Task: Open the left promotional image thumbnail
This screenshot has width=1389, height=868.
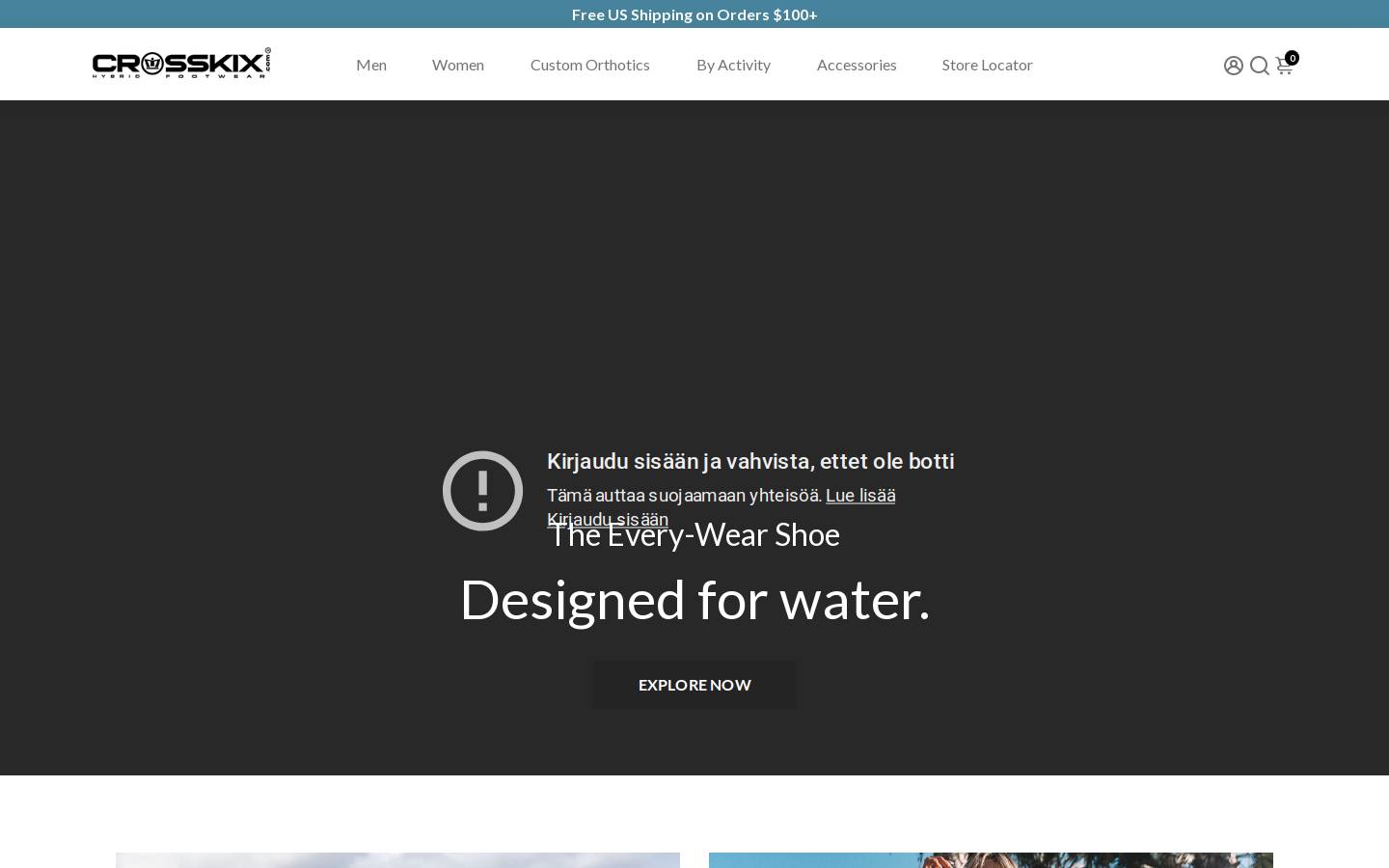Action: (x=397, y=860)
